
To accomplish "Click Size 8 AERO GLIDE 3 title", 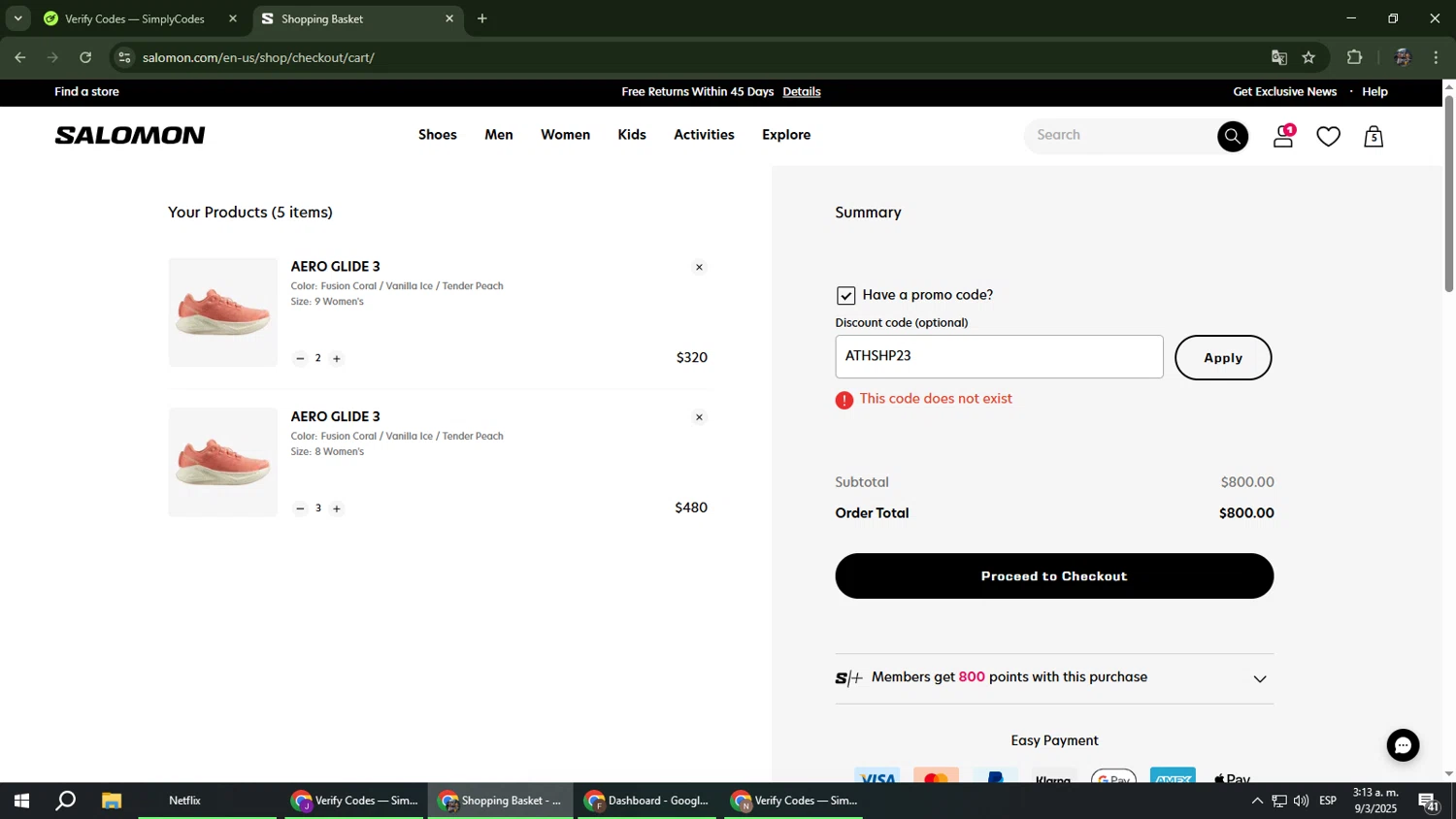I will pos(336,417).
